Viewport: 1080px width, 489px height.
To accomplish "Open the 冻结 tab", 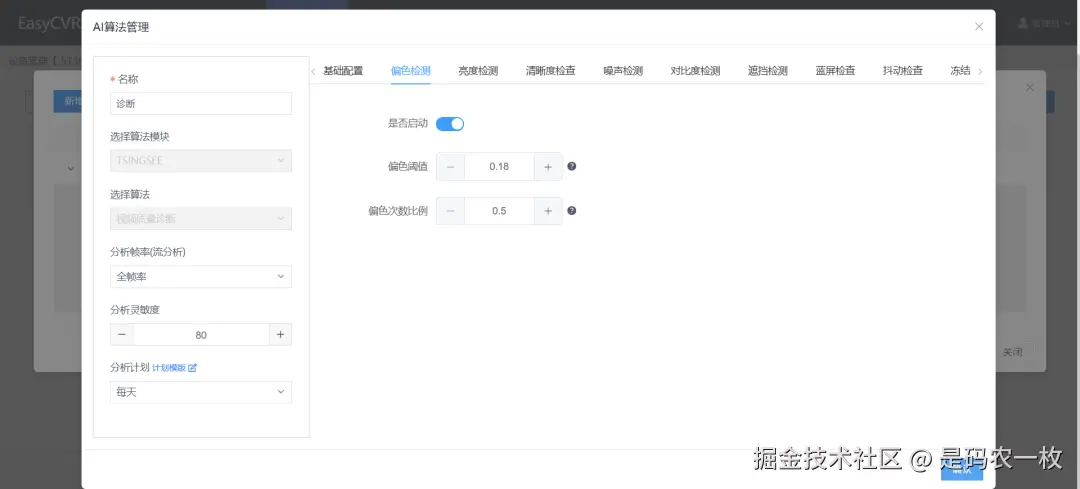I will click(960, 71).
